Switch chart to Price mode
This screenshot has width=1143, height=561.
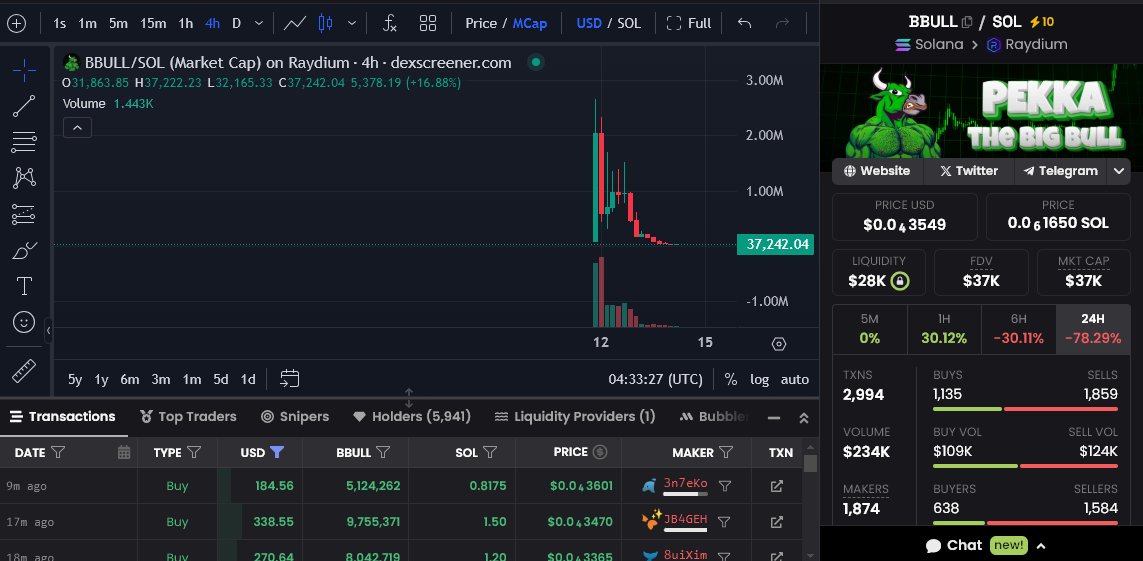tap(481, 23)
